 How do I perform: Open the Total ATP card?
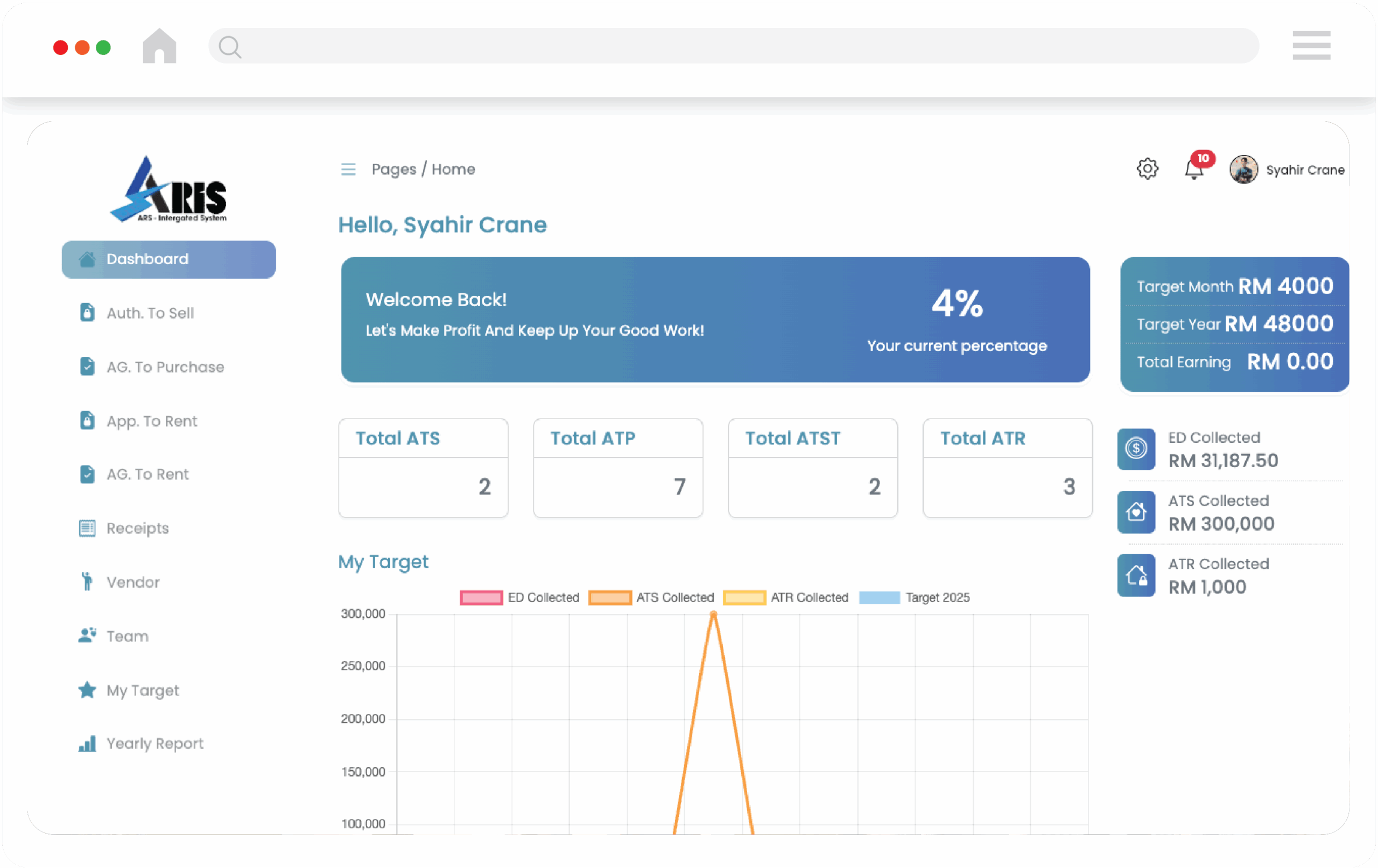click(617, 468)
